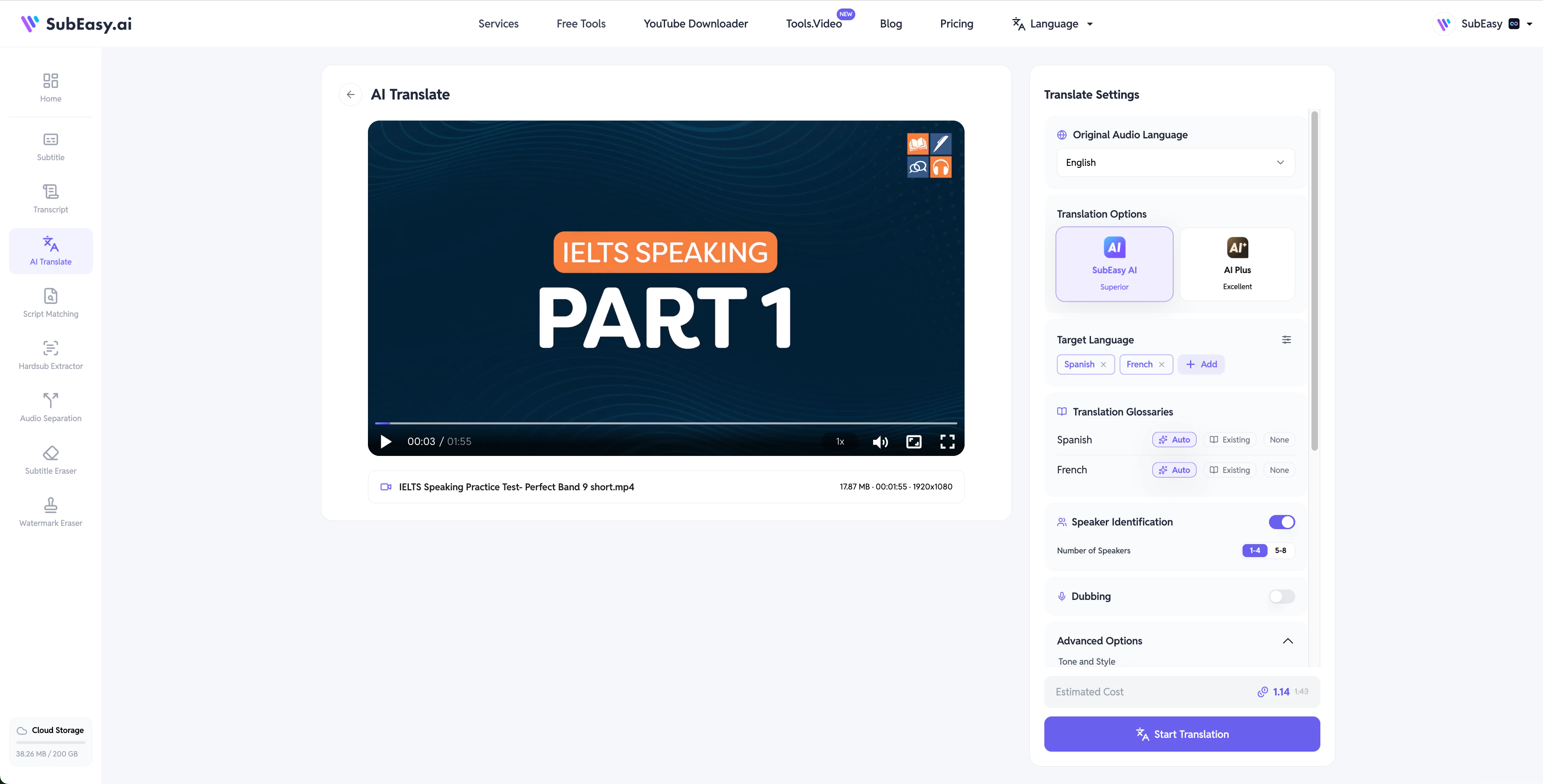Open the Language menu in top navigation
Screen dimensions: 1543x784
pyautogui.click(x=1052, y=24)
